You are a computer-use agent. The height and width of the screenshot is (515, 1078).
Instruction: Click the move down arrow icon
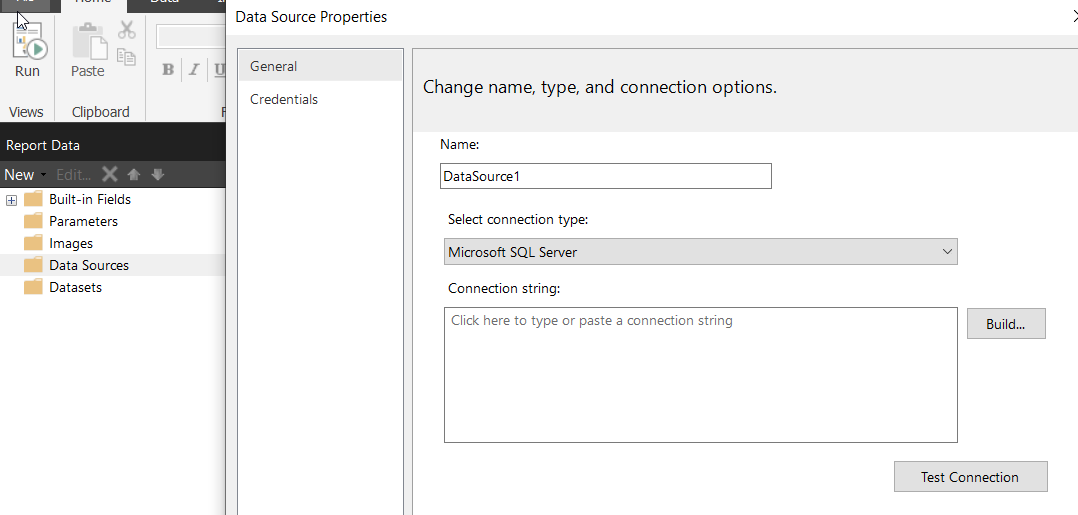(x=158, y=175)
